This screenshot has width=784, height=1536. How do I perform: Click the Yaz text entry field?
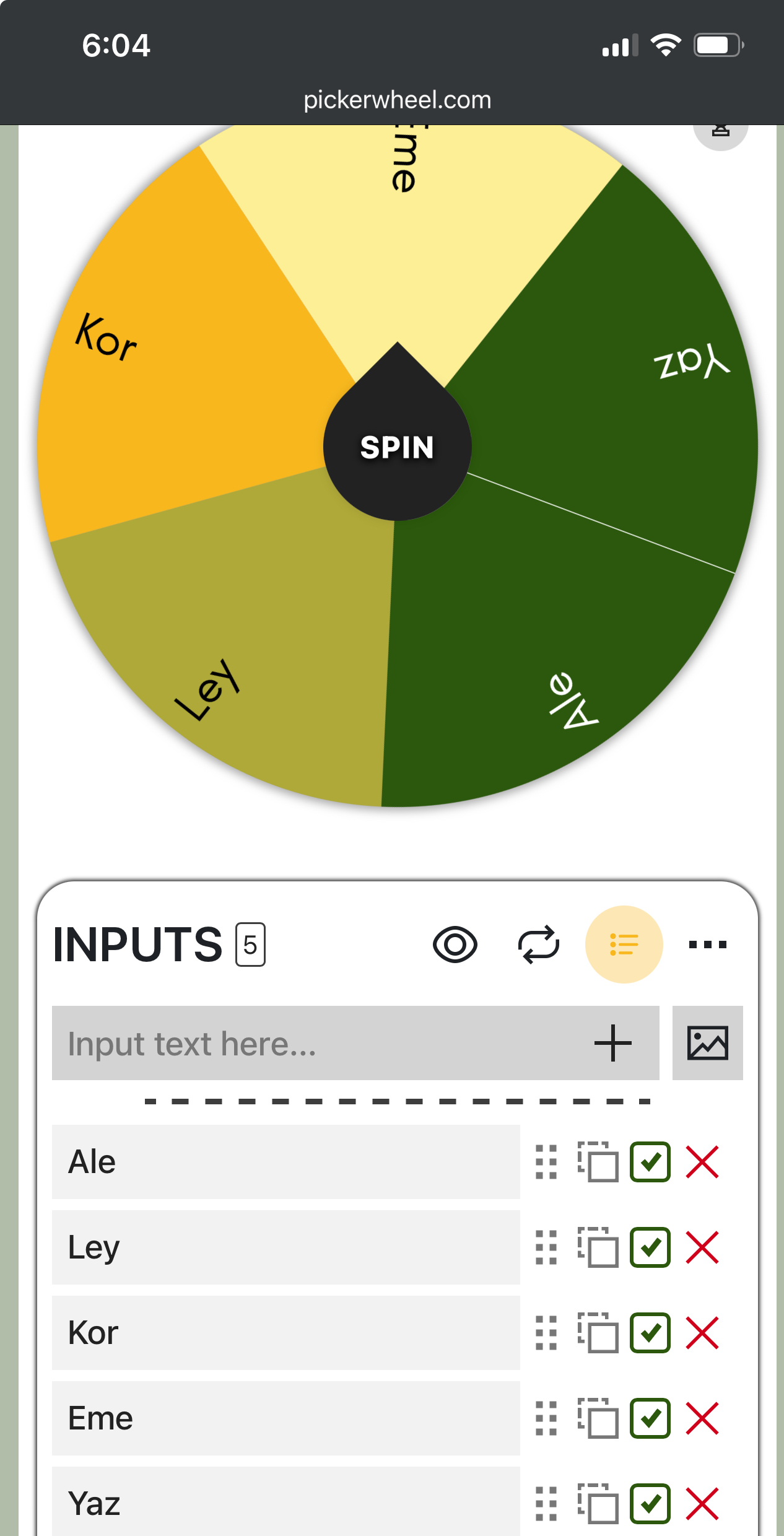[285, 1502]
